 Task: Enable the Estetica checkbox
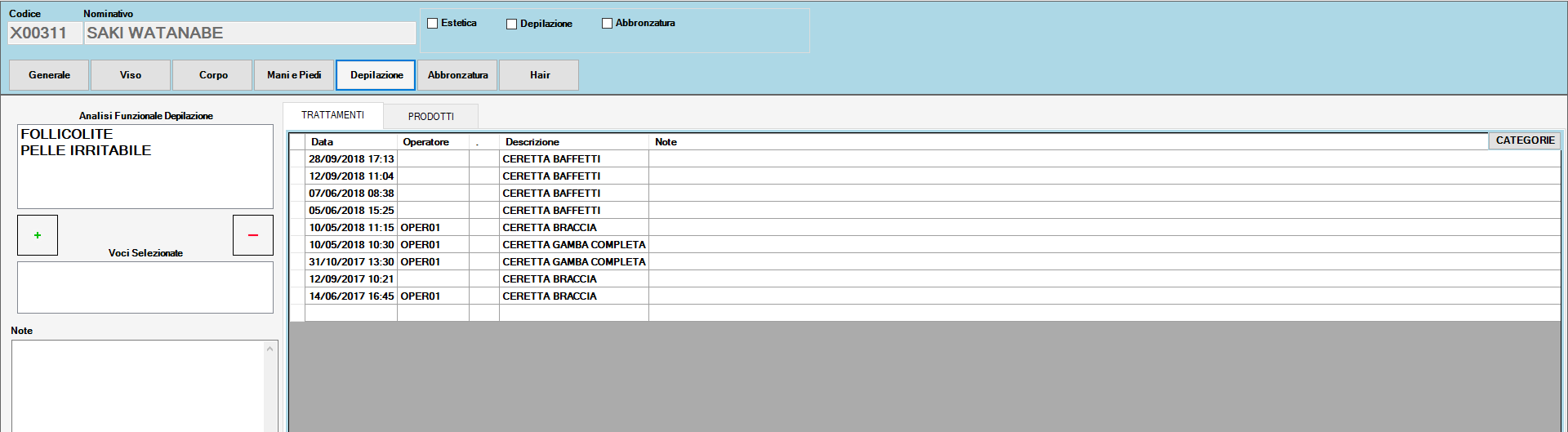433,24
